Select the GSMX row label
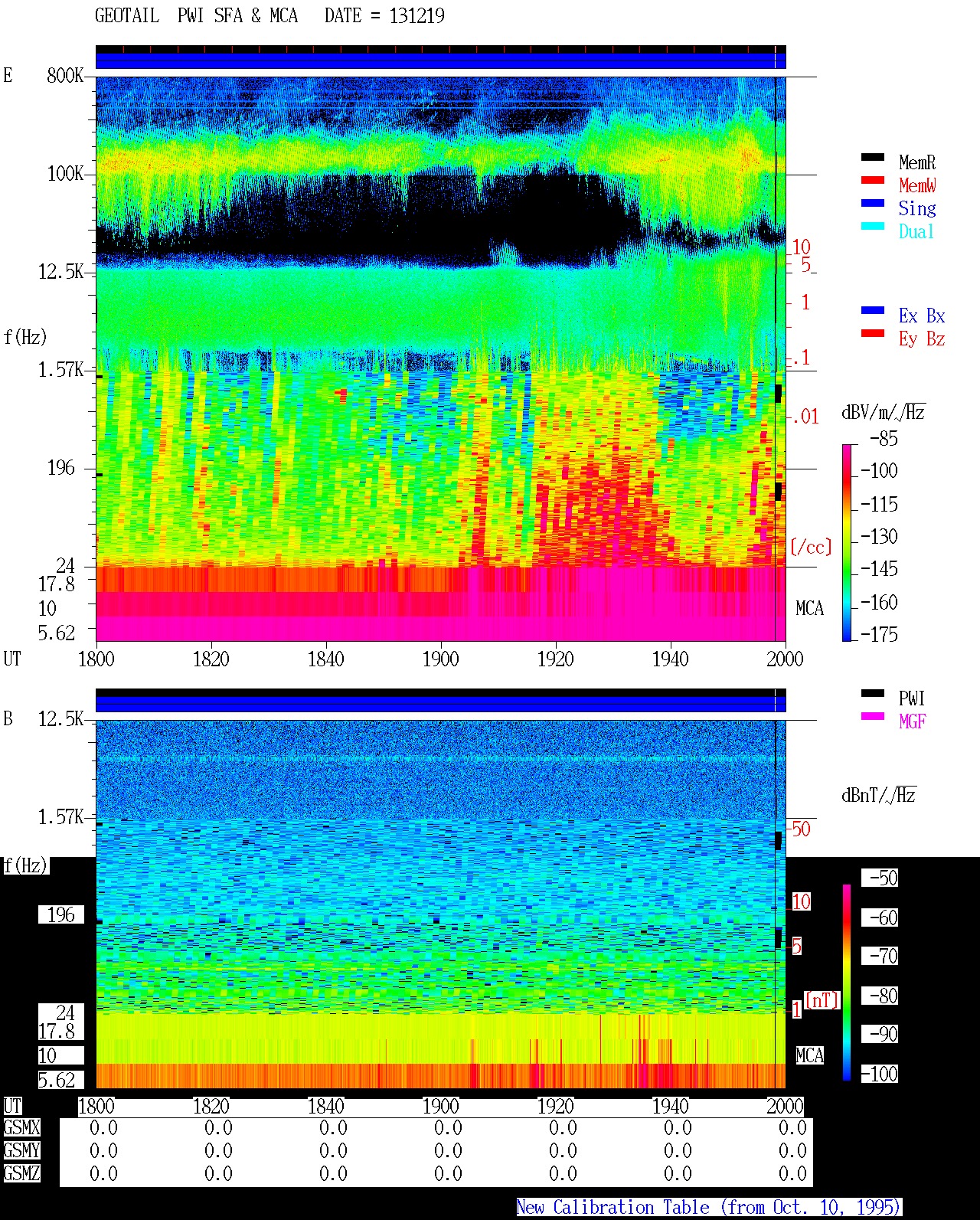 pyautogui.click(x=21, y=1128)
